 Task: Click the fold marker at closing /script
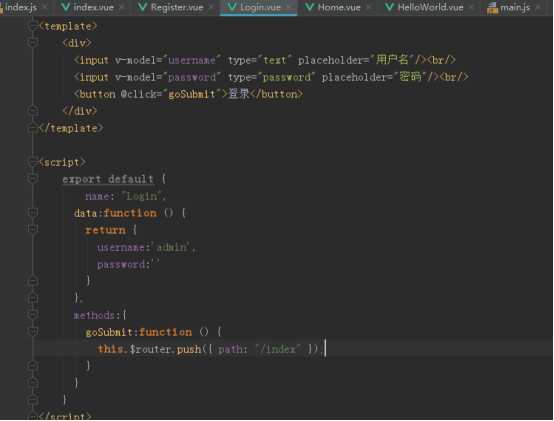(x=33, y=416)
